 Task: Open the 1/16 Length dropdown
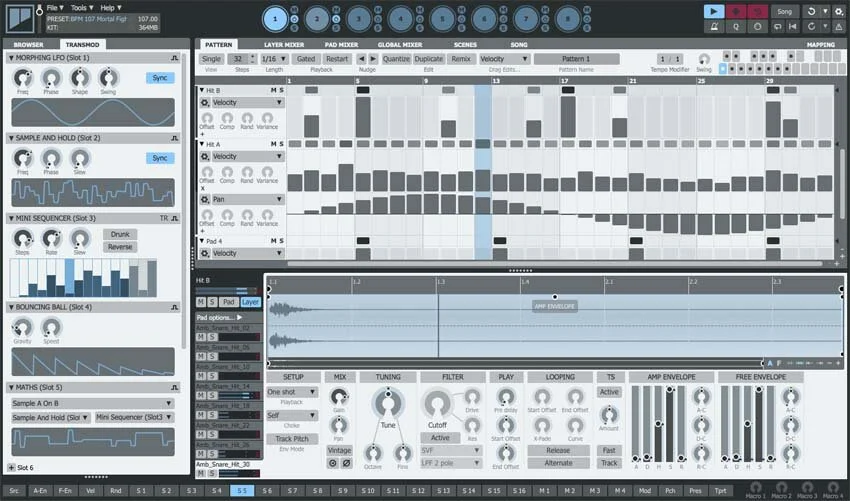[x=274, y=59]
